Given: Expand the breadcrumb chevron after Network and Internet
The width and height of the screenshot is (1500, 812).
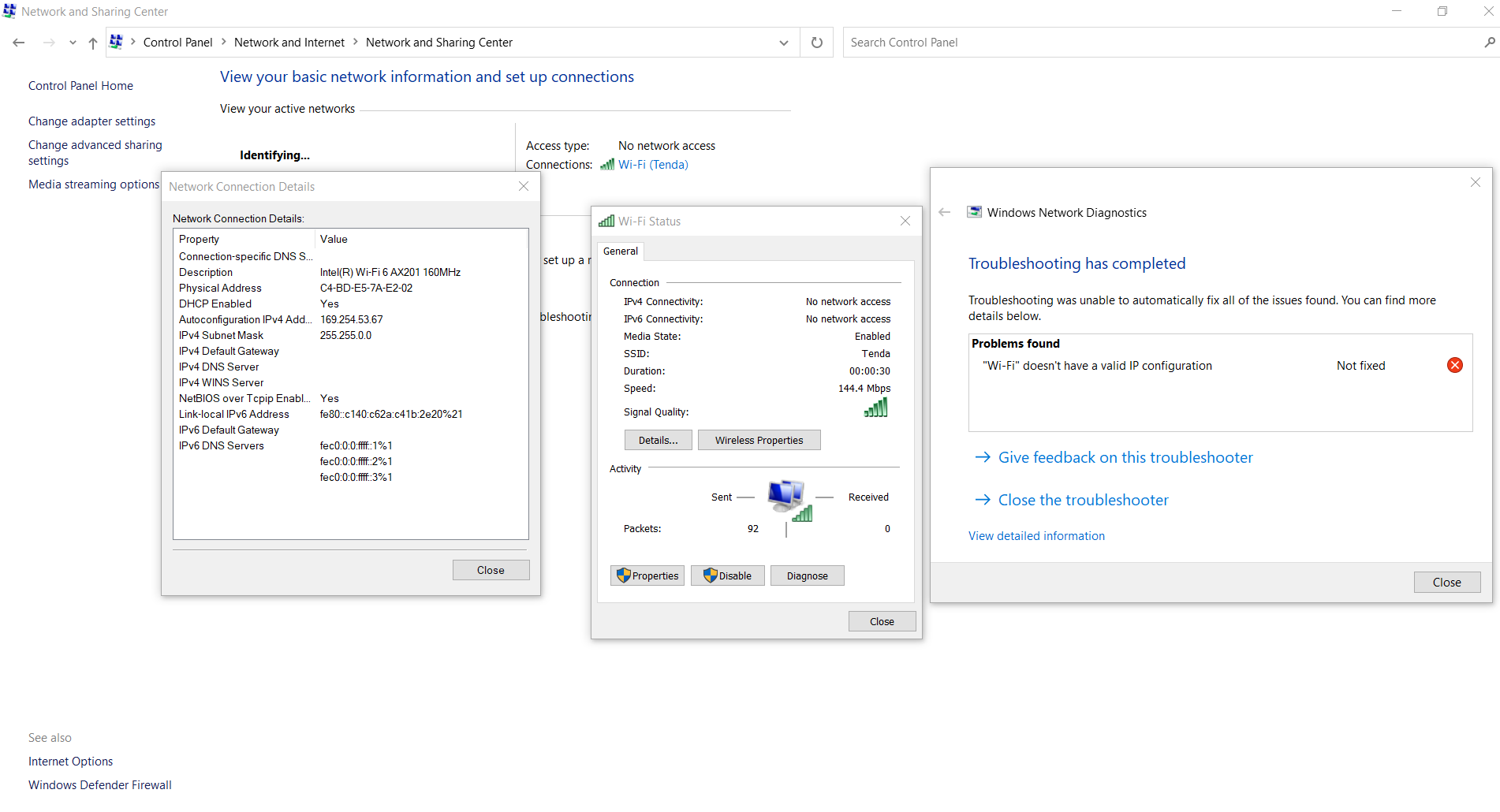Looking at the screenshot, I should coord(354,42).
